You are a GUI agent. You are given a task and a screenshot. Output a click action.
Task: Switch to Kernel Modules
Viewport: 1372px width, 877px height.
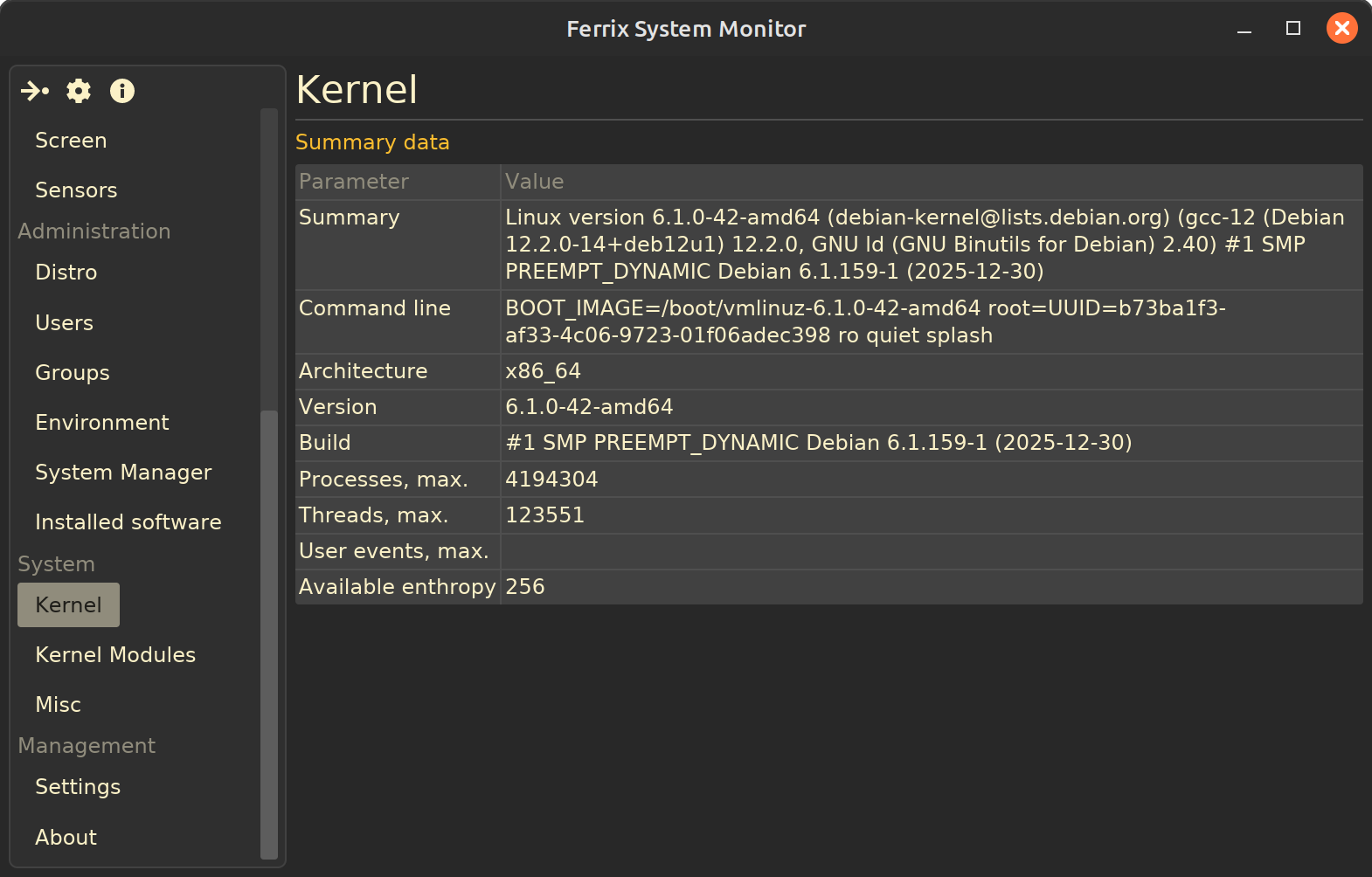(x=115, y=655)
